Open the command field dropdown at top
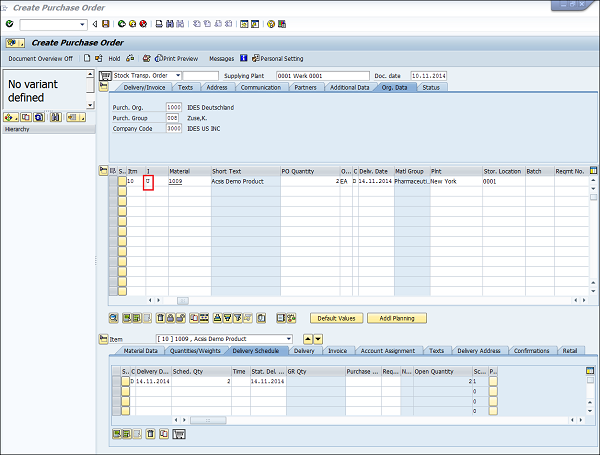The height and width of the screenshot is (456, 600). click(84, 22)
